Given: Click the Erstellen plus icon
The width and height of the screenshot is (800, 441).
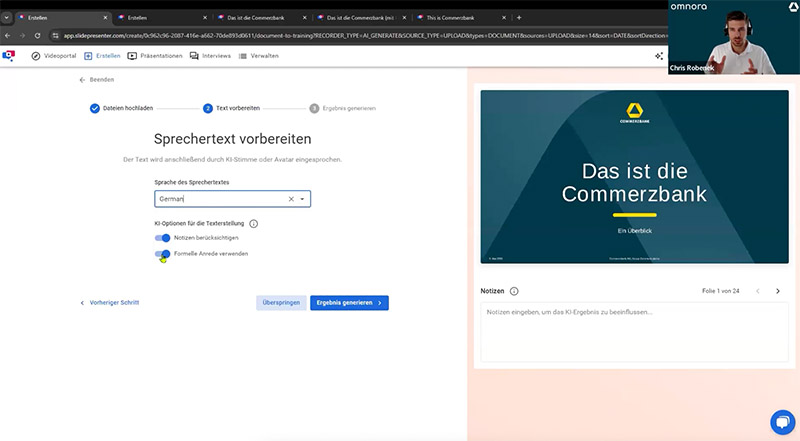Looking at the screenshot, I should [88, 56].
